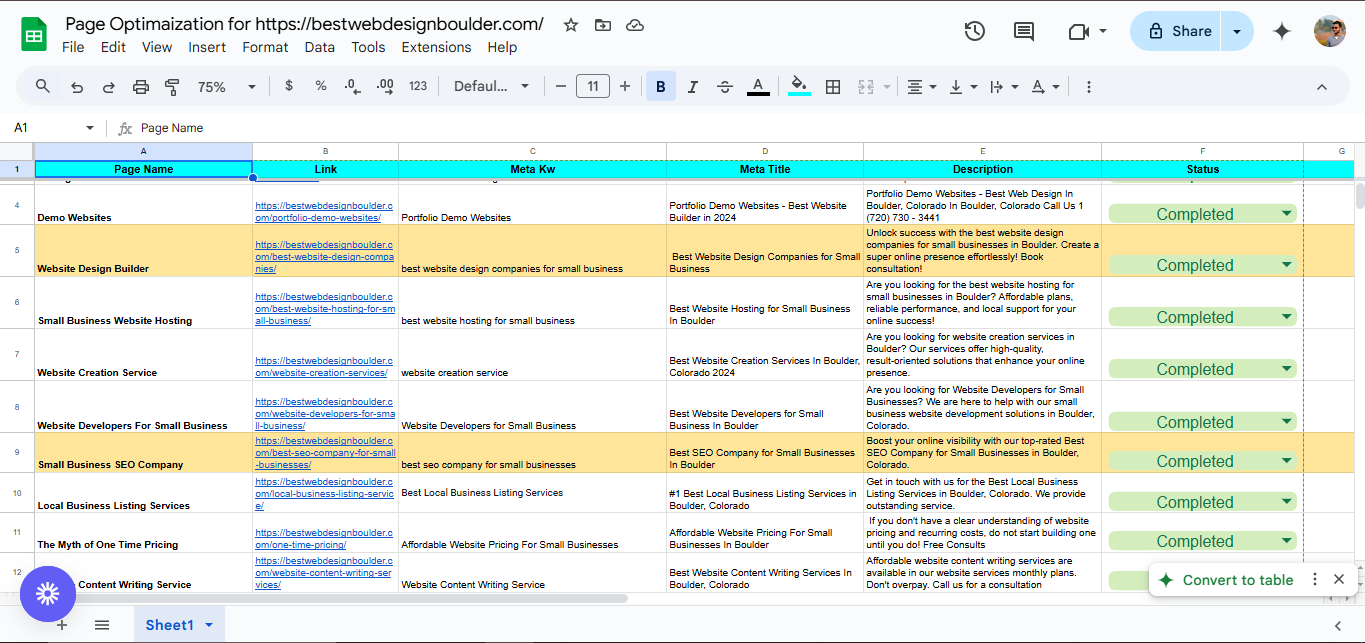The height and width of the screenshot is (643, 1365).
Task: Click the Merge cells icon
Action: [x=866, y=86]
